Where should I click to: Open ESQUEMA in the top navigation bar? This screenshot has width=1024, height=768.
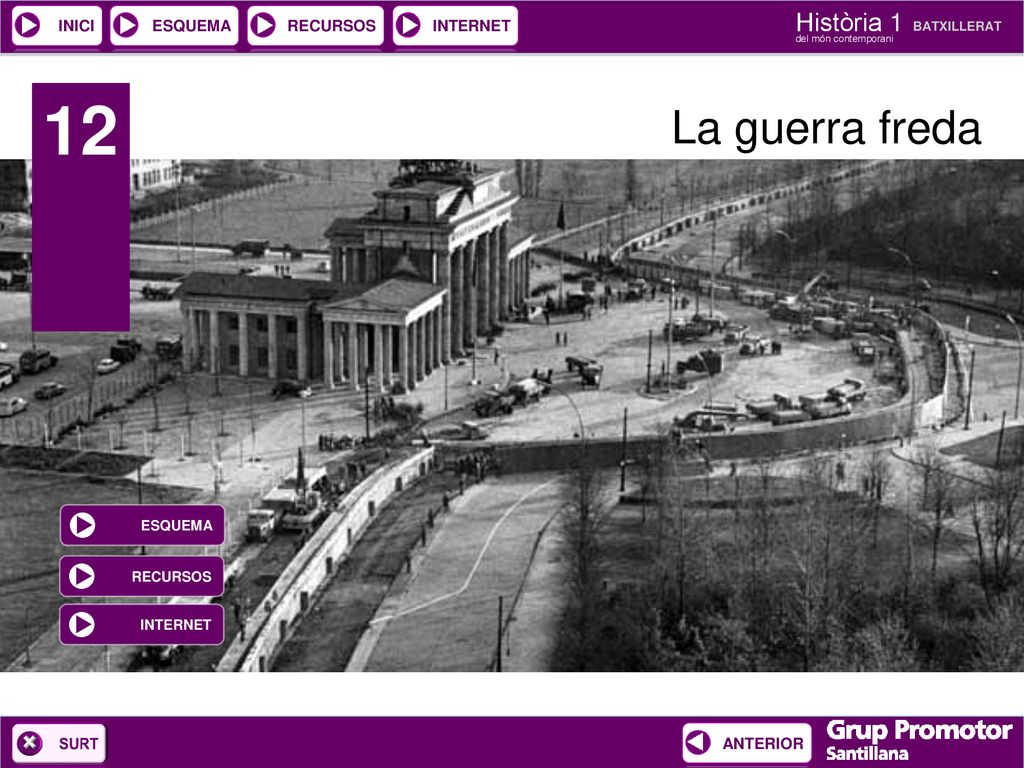click(x=174, y=25)
